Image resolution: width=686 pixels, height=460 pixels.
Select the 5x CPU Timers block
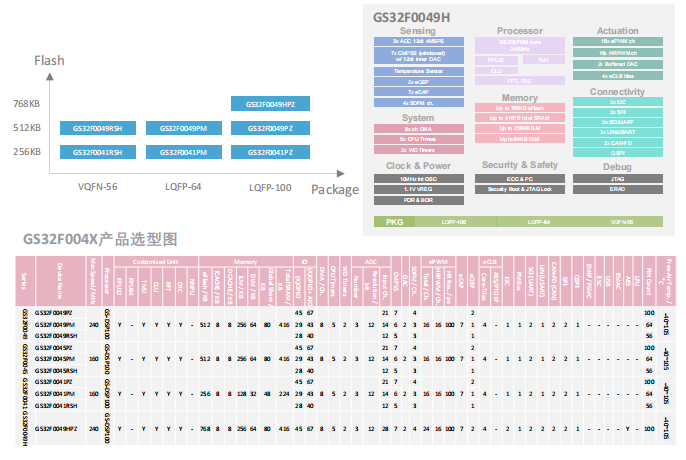[x=419, y=139]
